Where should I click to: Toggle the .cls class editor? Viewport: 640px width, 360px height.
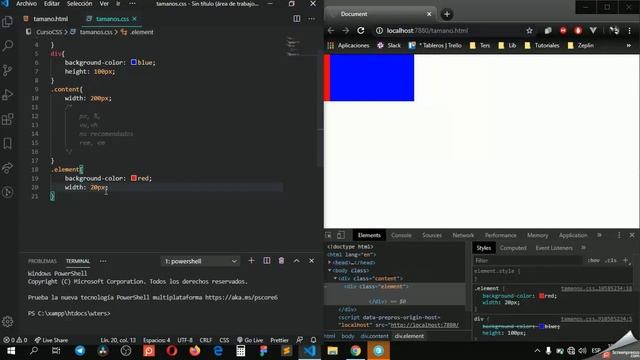[611, 260]
